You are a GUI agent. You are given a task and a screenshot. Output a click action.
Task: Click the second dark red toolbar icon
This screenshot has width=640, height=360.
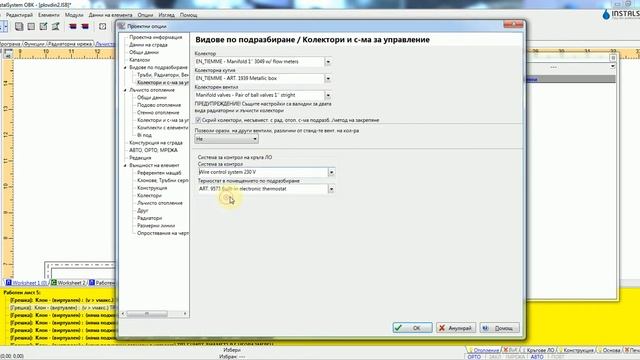pos(85,27)
